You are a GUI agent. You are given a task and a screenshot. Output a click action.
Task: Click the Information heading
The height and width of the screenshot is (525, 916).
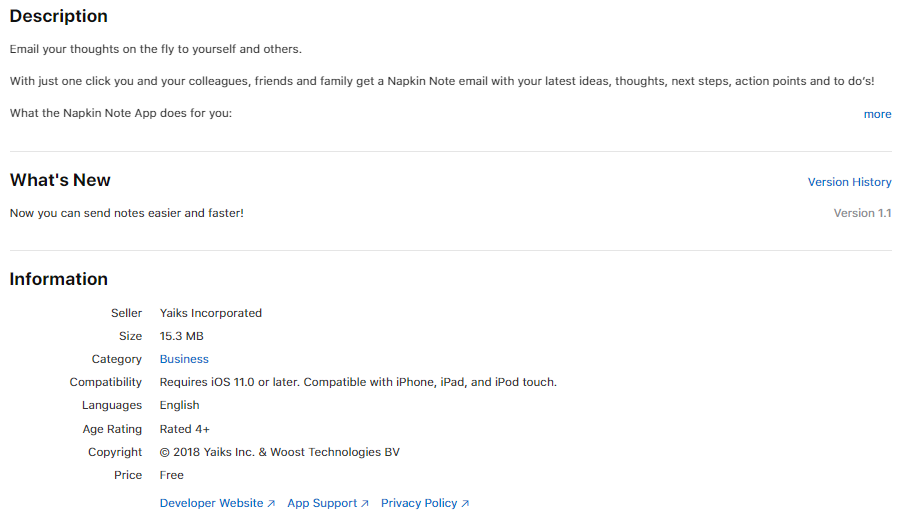[x=58, y=279]
